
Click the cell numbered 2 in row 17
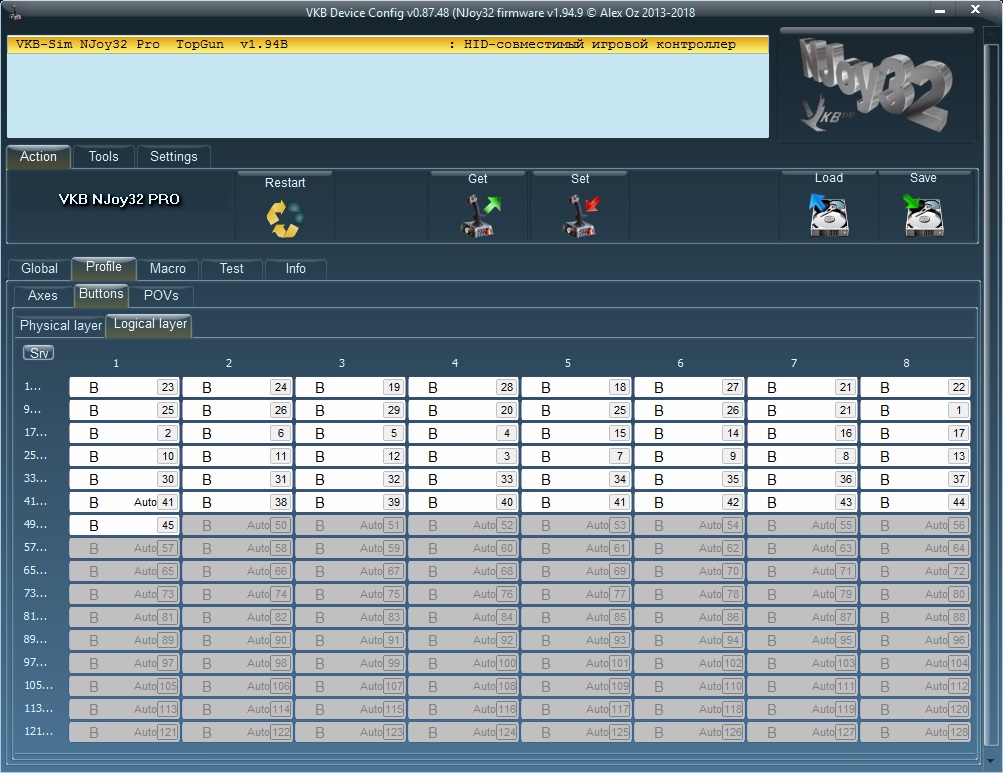(x=125, y=433)
